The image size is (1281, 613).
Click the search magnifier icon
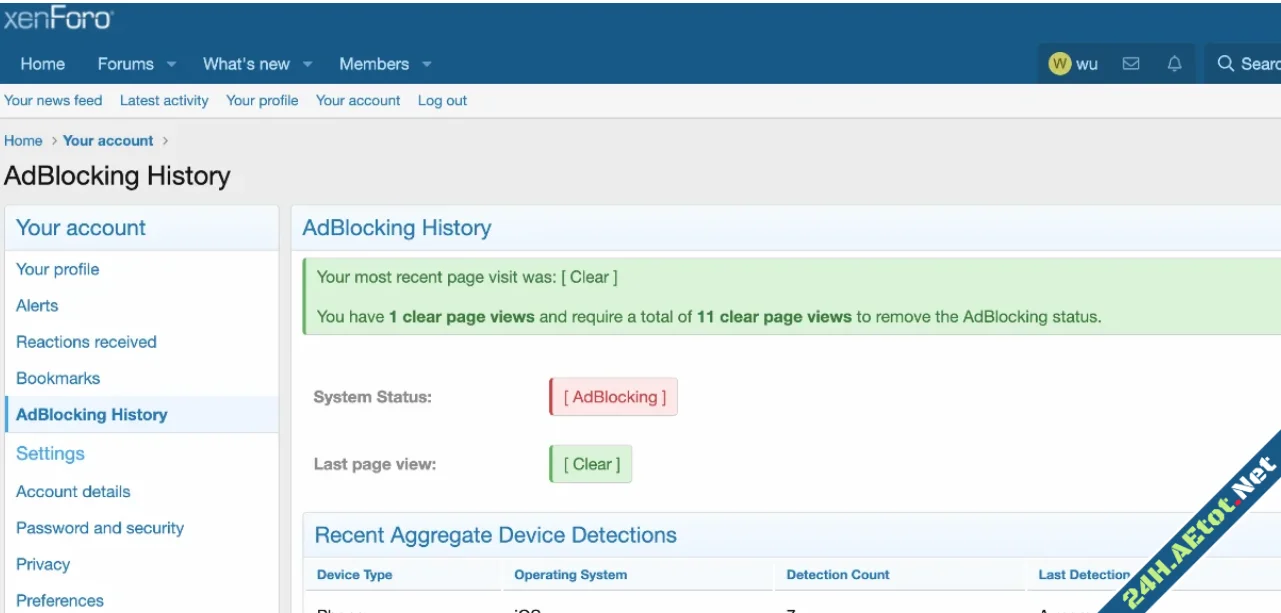[1225, 64]
